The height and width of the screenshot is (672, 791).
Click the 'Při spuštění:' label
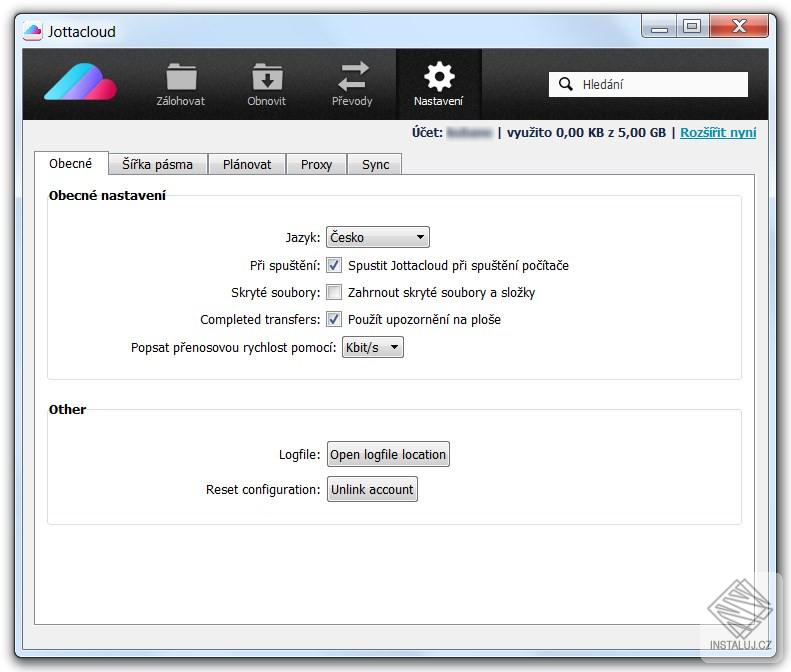coord(285,265)
